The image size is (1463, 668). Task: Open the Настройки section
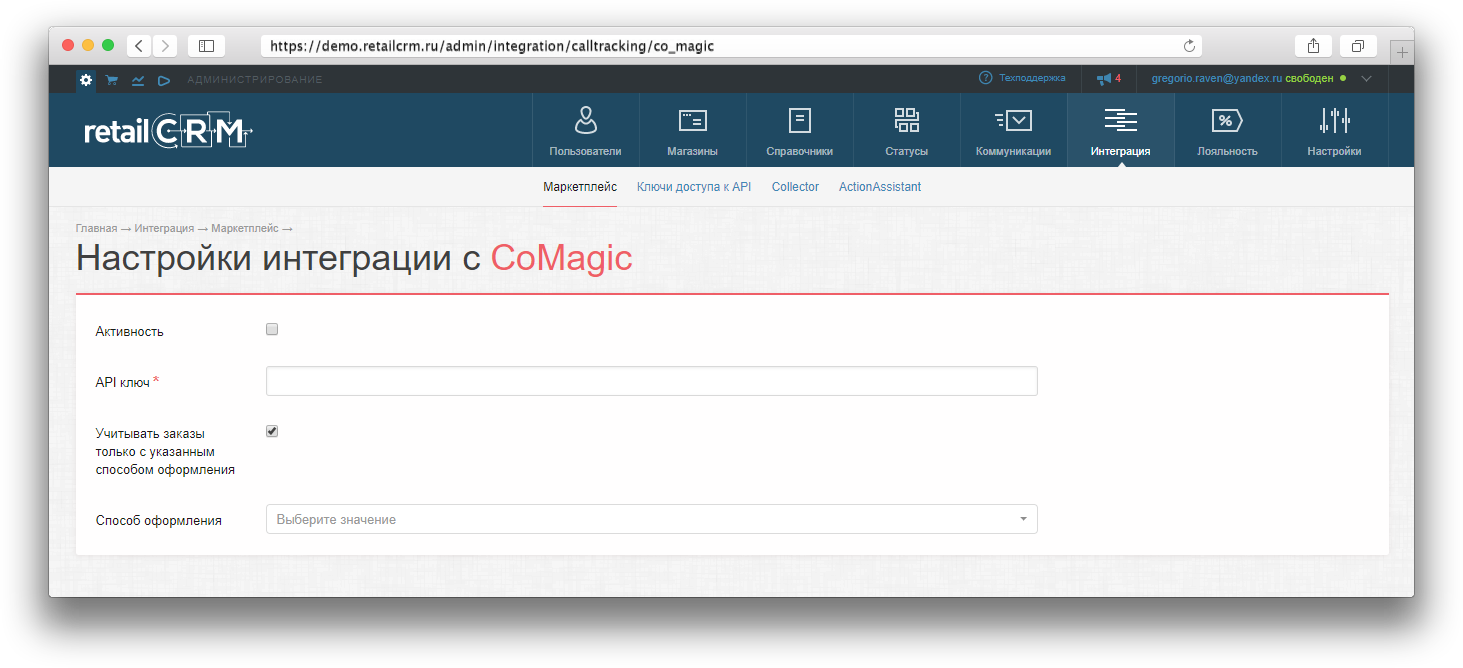(1335, 130)
